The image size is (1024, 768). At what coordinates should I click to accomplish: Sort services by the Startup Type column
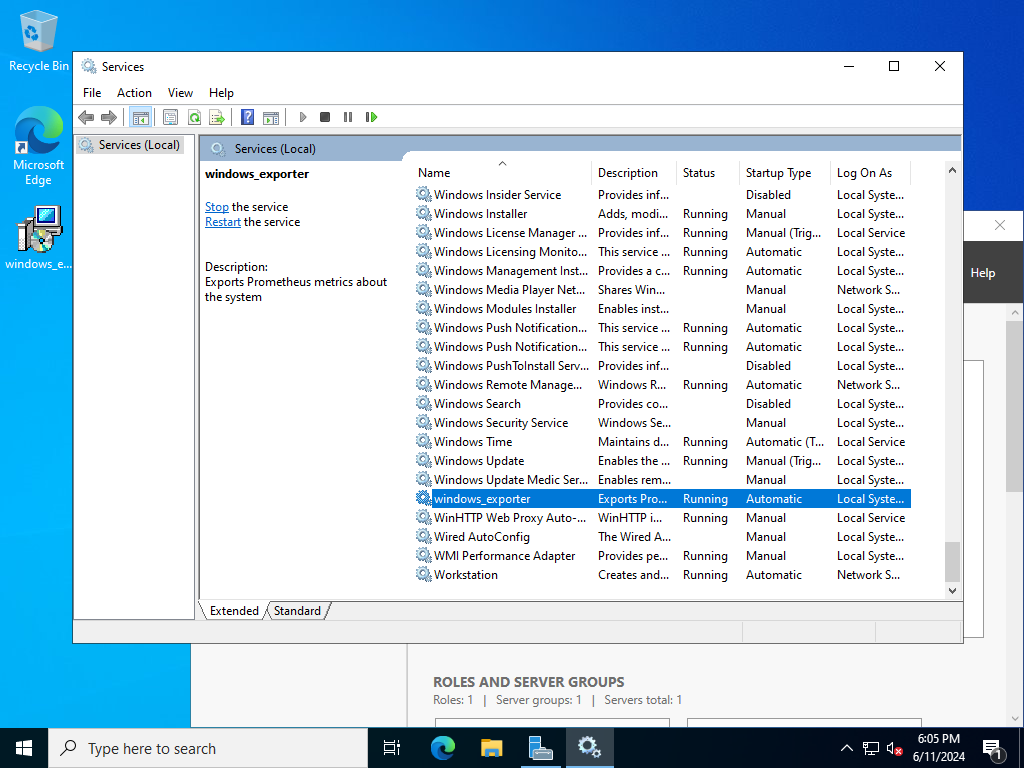click(x=778, y=173)
